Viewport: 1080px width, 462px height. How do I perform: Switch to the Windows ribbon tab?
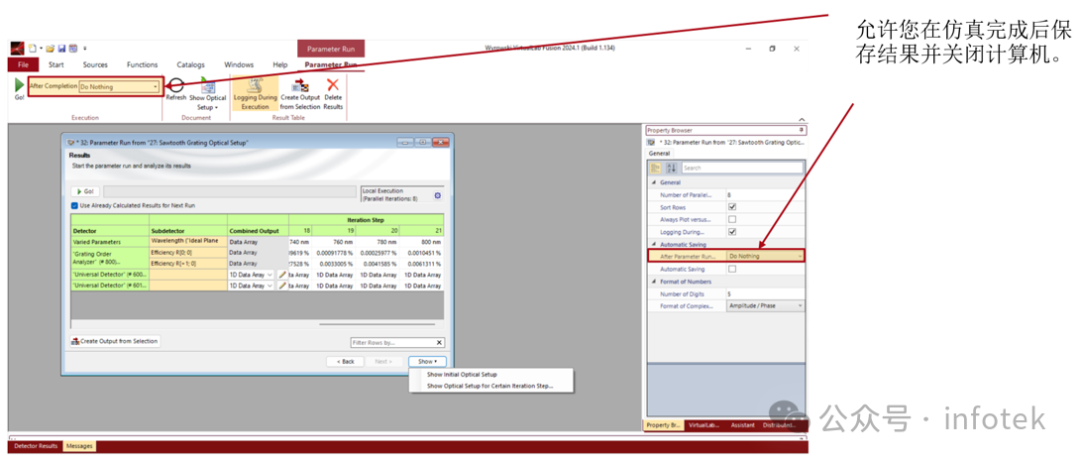point(239,65)
